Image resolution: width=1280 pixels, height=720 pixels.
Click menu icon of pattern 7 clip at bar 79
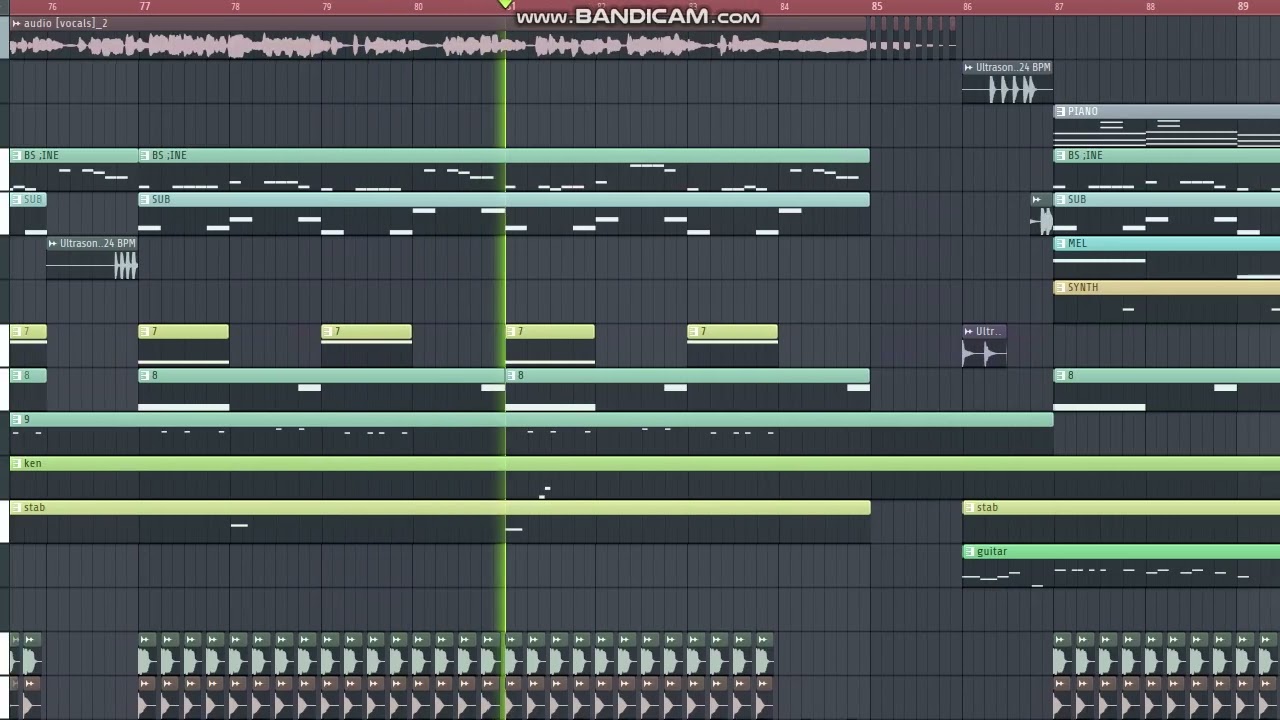tap(328, 331)
